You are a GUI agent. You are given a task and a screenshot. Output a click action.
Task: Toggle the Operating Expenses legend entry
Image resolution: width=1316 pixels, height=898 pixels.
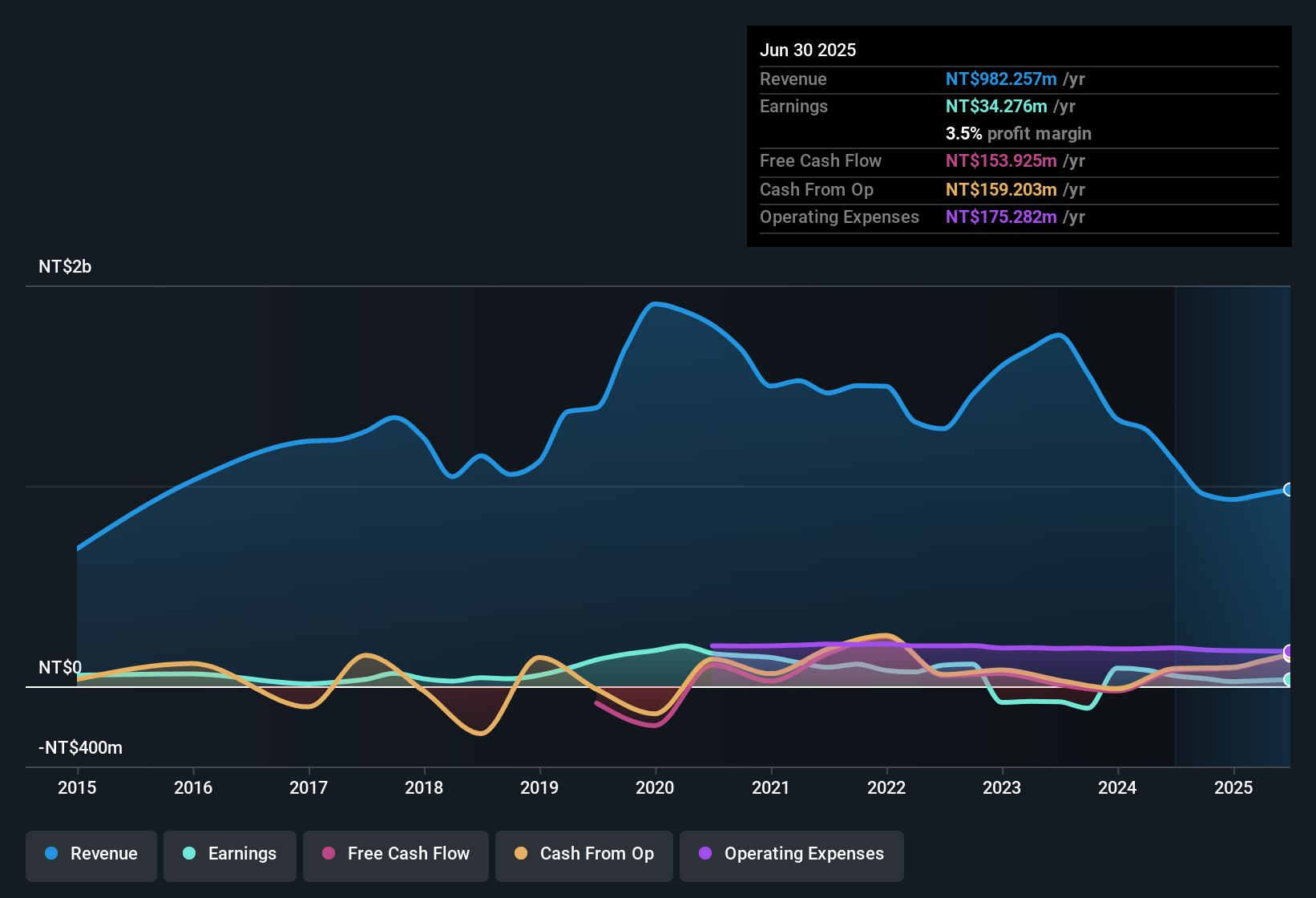791,855
